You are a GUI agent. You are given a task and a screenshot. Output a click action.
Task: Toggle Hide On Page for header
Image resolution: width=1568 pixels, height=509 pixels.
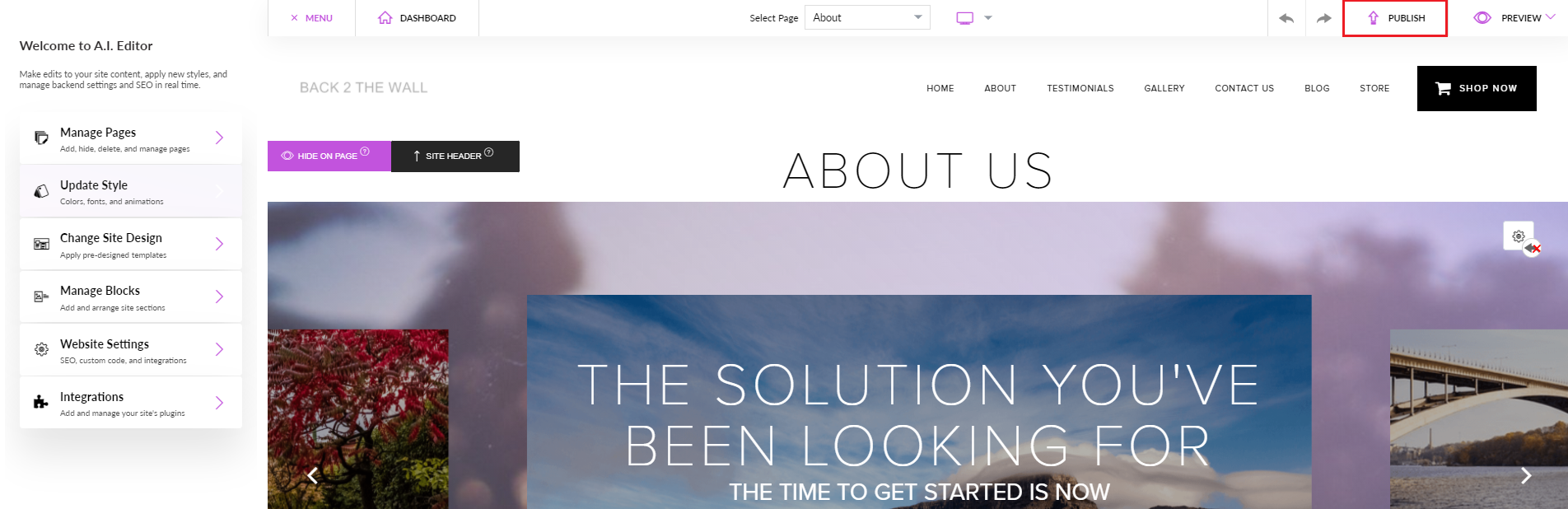(x=329, y=156)
